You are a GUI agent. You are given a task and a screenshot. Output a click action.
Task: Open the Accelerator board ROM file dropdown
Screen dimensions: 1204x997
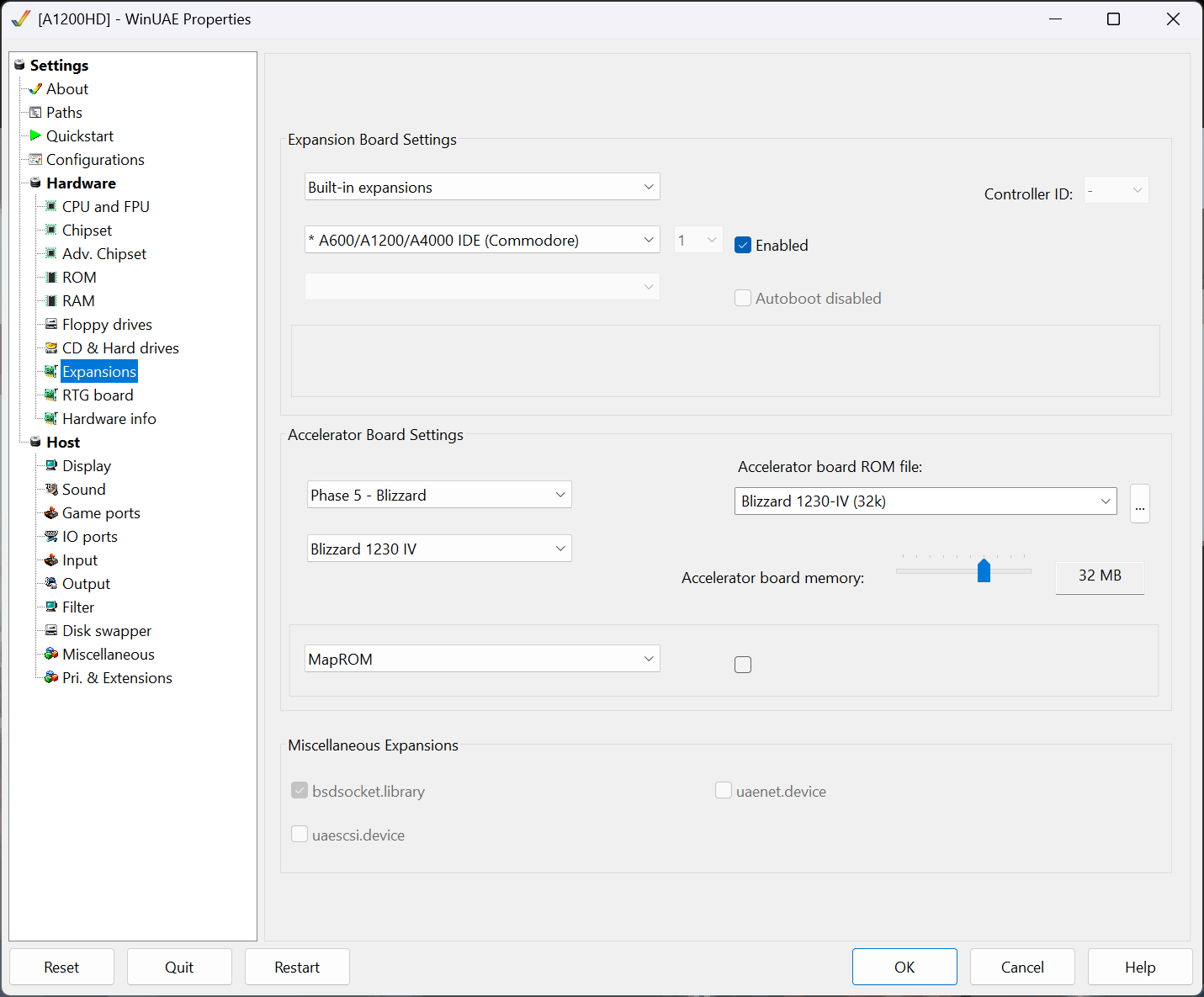pos(925,501)
